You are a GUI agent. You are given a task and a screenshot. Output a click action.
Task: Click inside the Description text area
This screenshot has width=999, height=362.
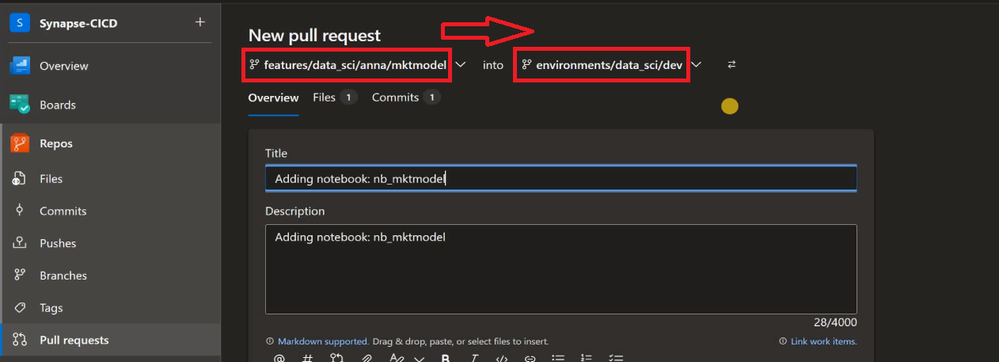[561, 269]
